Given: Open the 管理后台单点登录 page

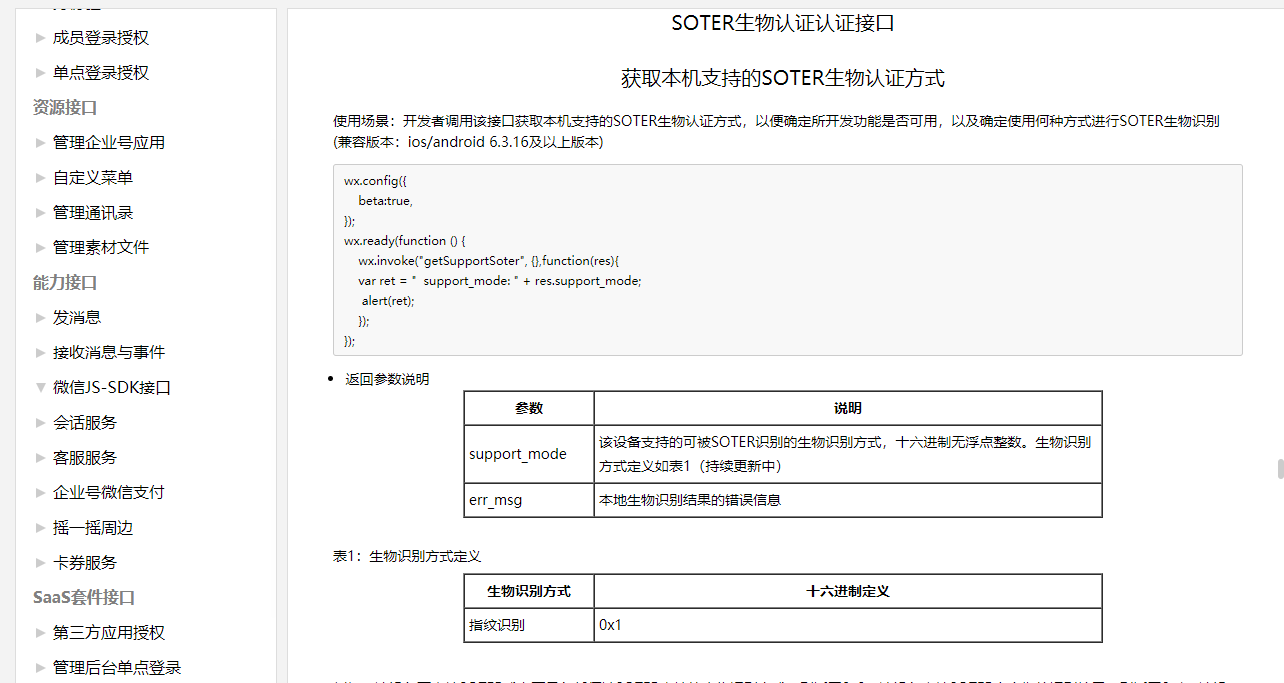Looking at the screenshot, I should click(117, 668).
